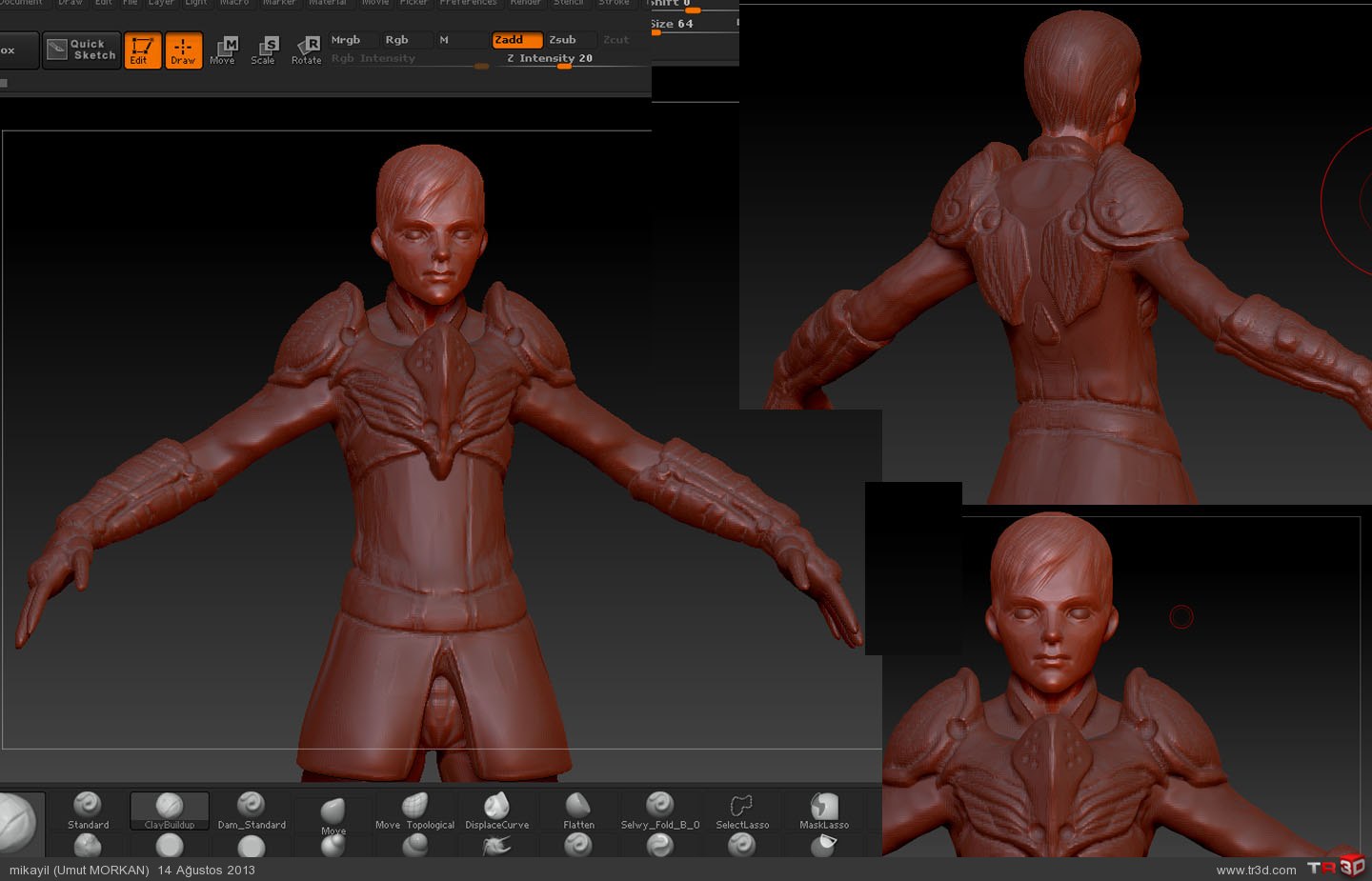Open the Material menu

[328, 3]
